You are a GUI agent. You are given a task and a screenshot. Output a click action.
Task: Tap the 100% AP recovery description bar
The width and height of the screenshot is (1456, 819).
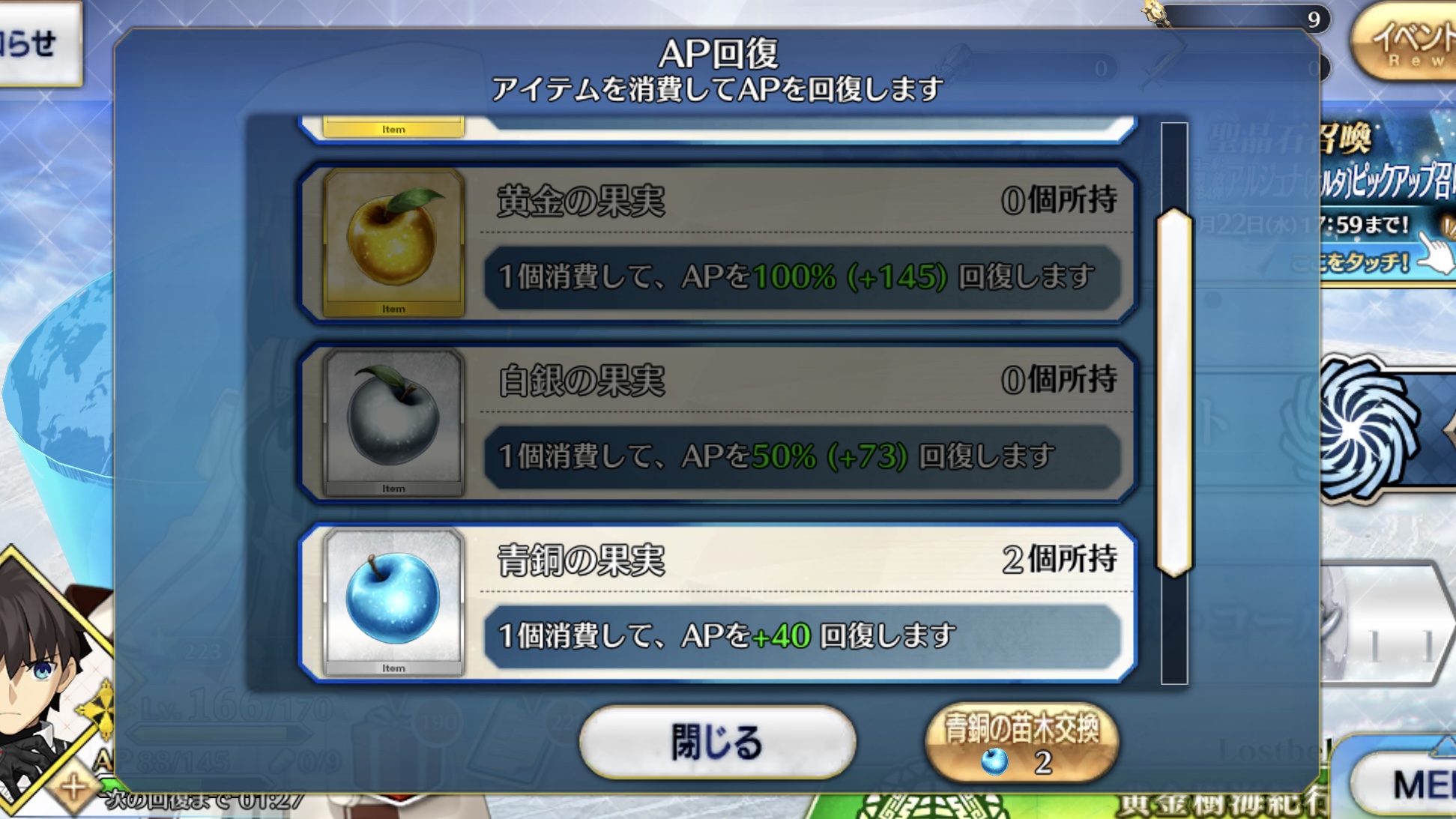click(802, 277)
